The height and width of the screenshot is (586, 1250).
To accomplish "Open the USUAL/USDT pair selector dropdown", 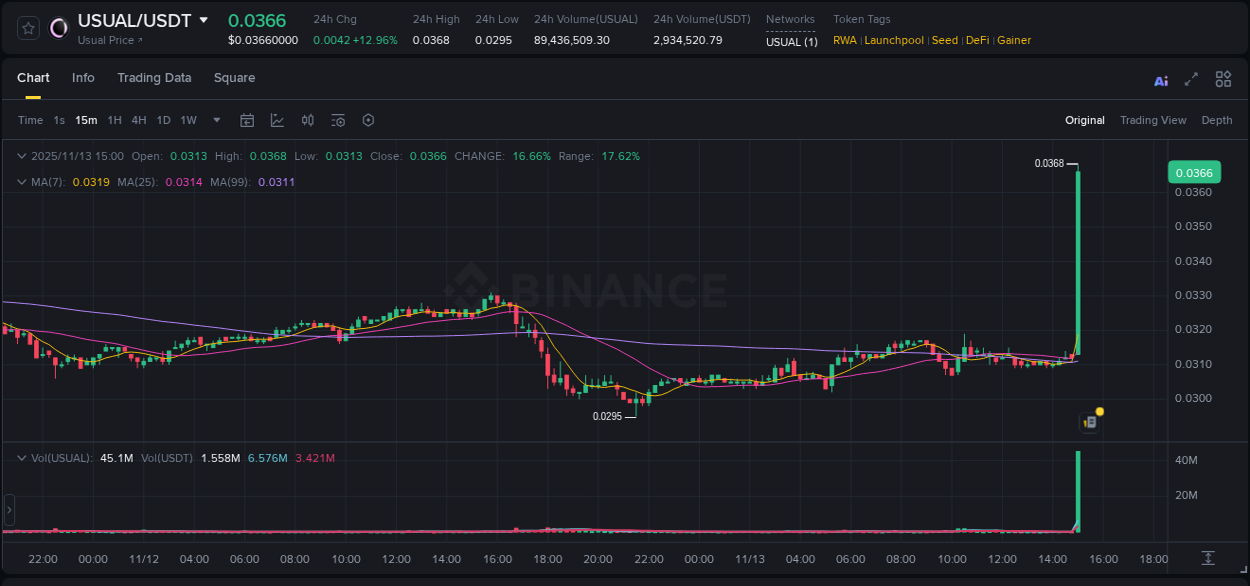I will tap(205, 20).
